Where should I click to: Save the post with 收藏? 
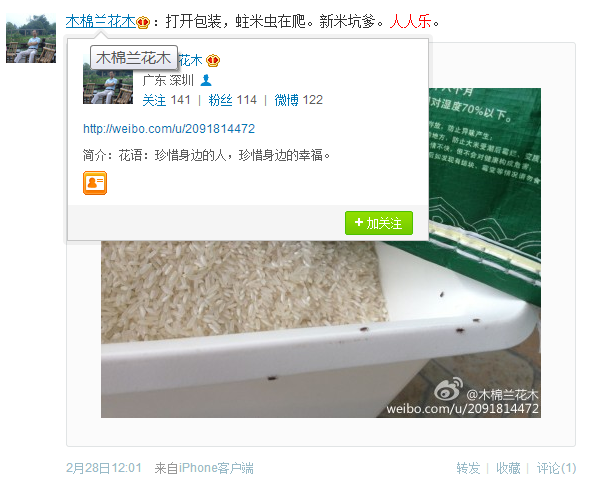508,468
